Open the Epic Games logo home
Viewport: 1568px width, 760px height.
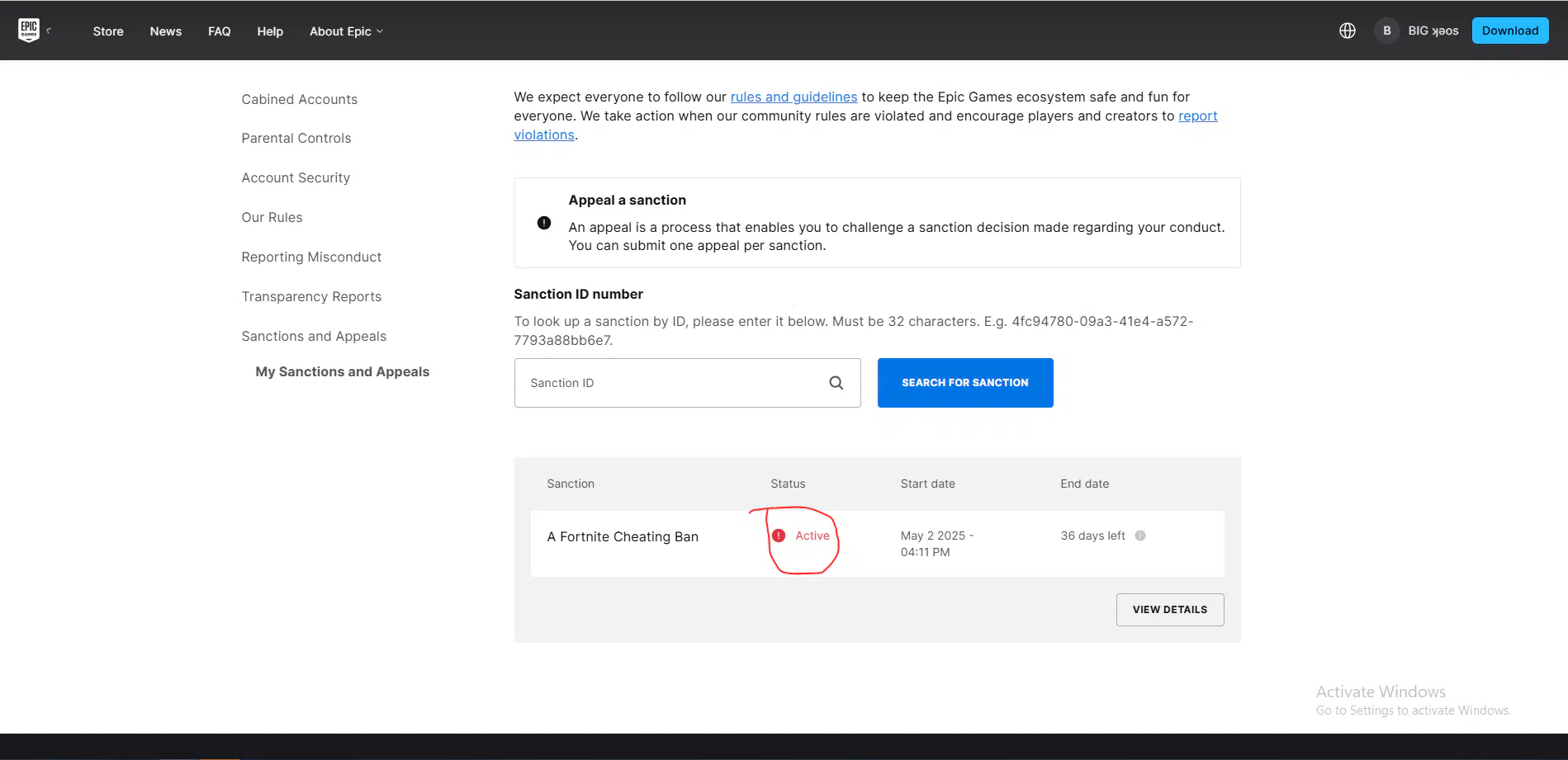coord(29,31)
